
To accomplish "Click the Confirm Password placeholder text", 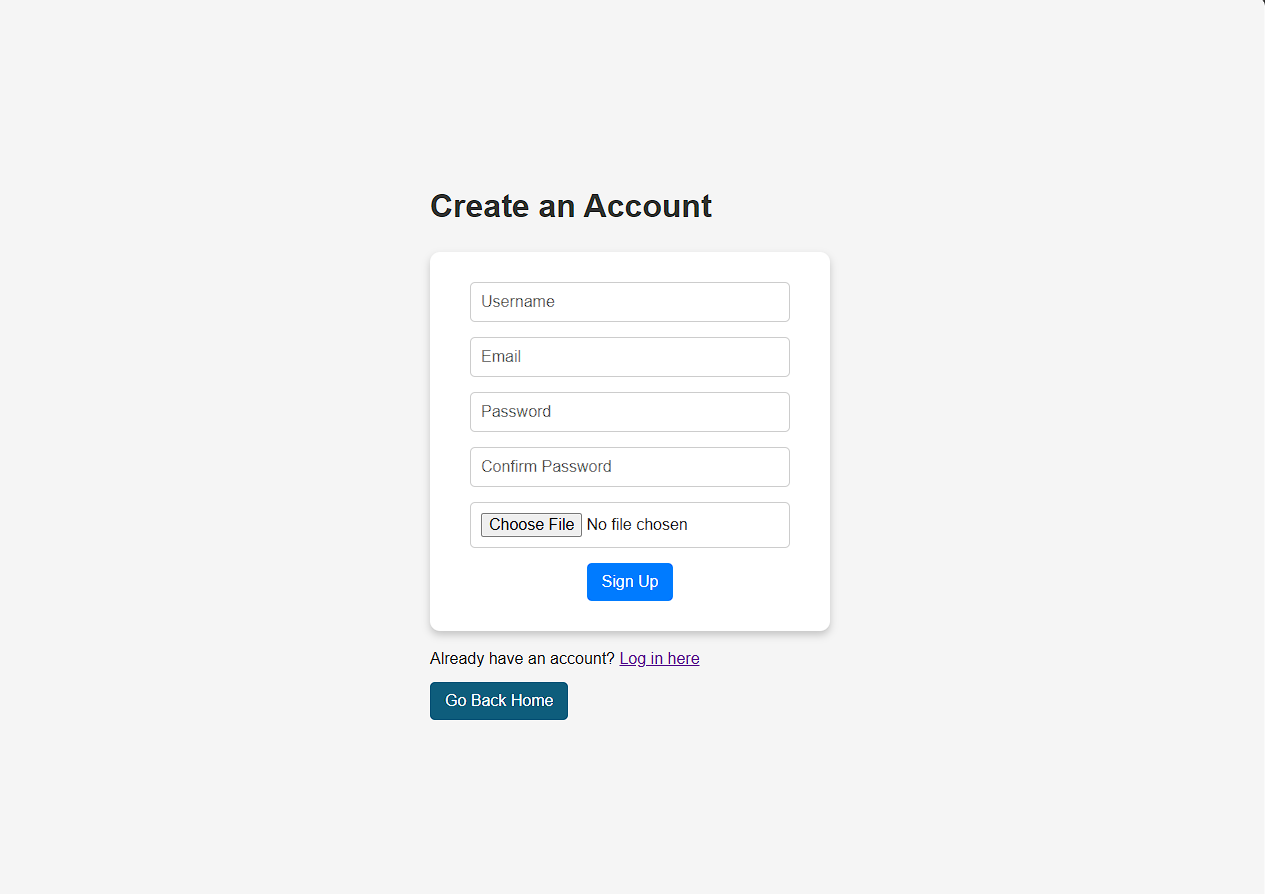I will point(546,467).
